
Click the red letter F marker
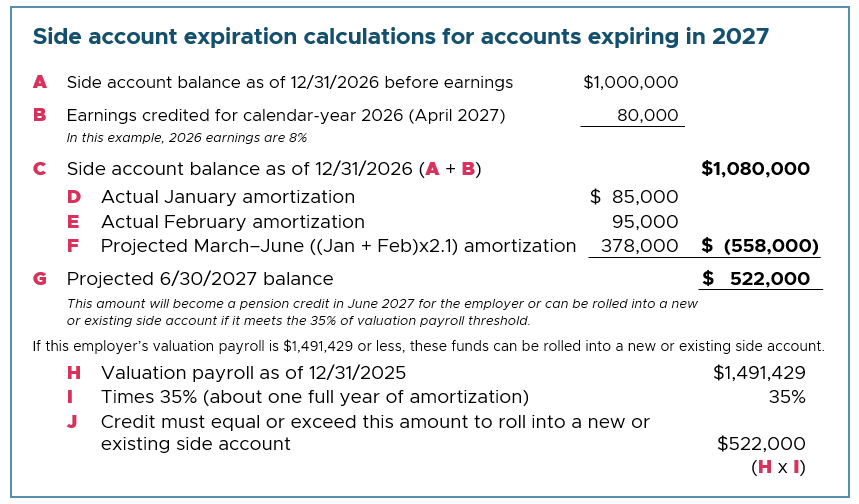(73, 246)
